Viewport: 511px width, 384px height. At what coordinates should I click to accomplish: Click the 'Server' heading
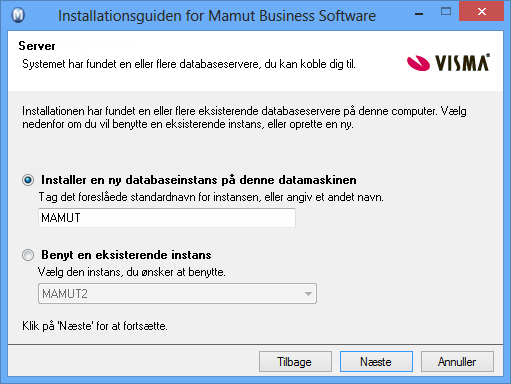[37, 46]
